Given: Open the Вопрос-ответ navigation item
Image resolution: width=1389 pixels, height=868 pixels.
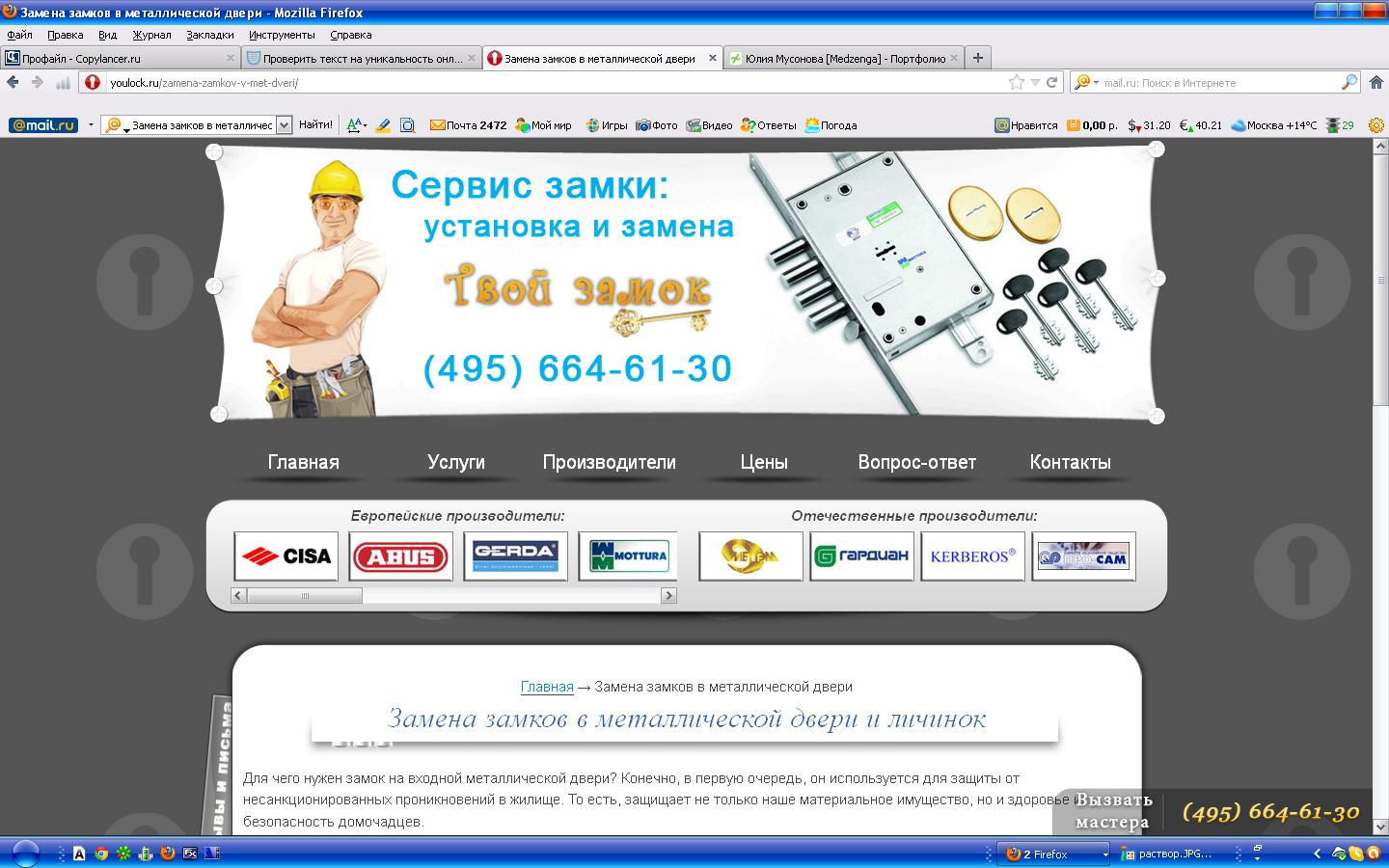Looking at the screenshot, I should click(x=917, y=462).
